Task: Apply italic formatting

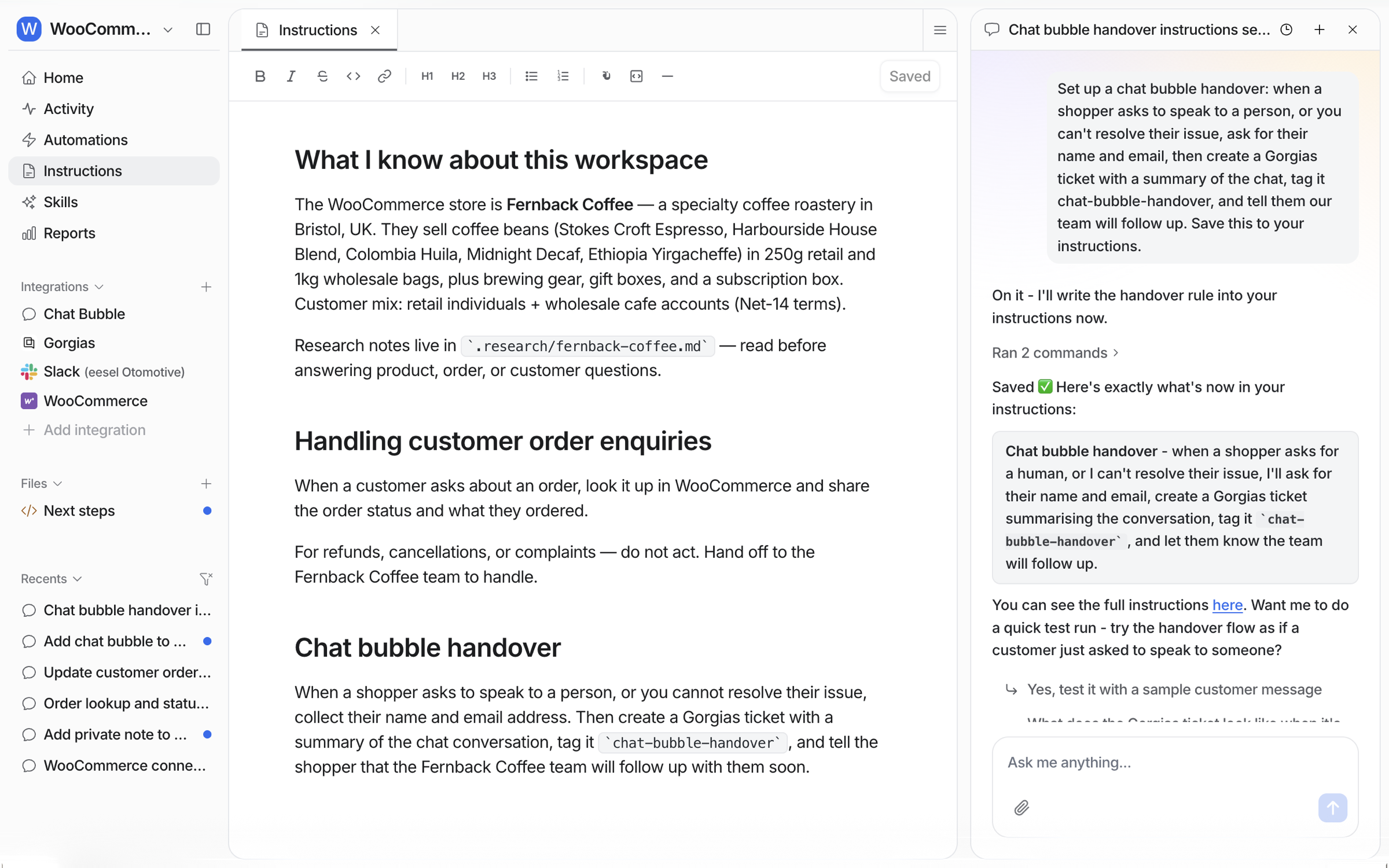Action: point(291,76)
